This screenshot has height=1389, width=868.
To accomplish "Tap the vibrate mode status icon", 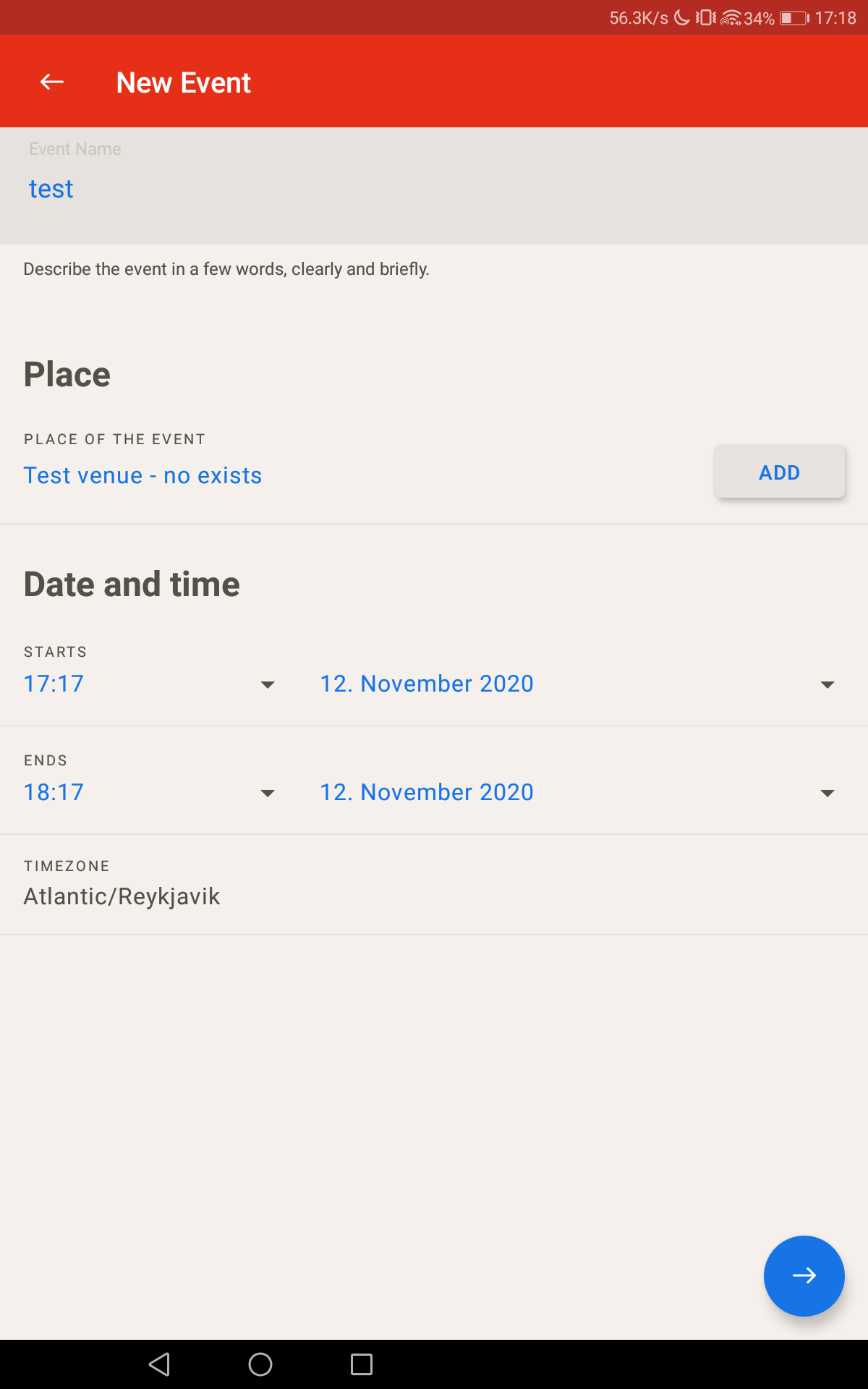I will (x=705, y=18).
